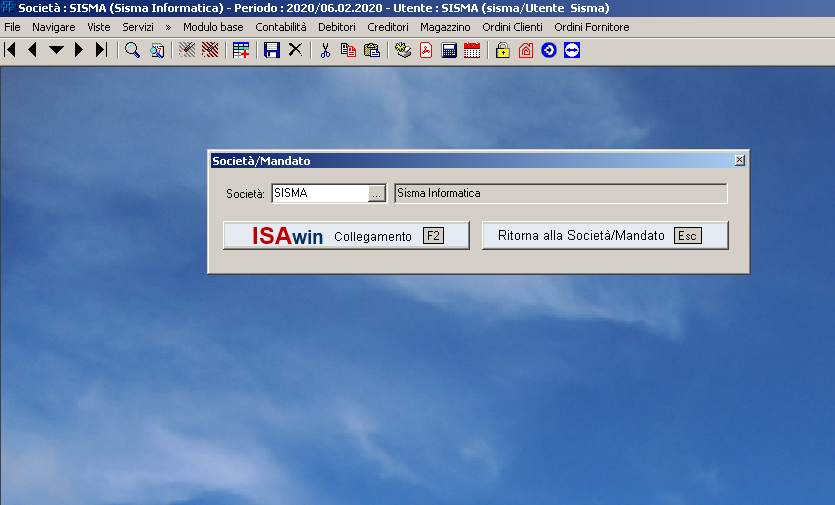This screenshot has width=835, height=505.
Task: Go to the first record arrow
Action: 10,50
